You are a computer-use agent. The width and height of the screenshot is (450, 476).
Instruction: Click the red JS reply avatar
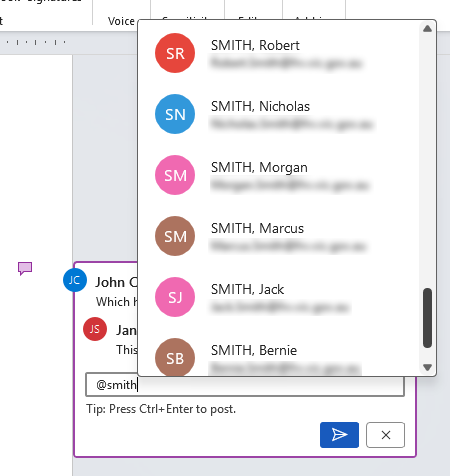click(x=95, y=329)
